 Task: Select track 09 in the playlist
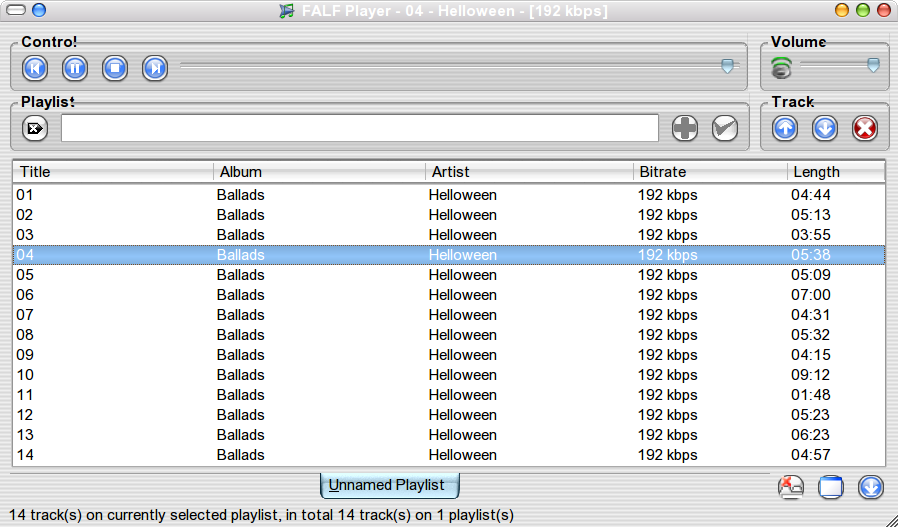[449, 355]
